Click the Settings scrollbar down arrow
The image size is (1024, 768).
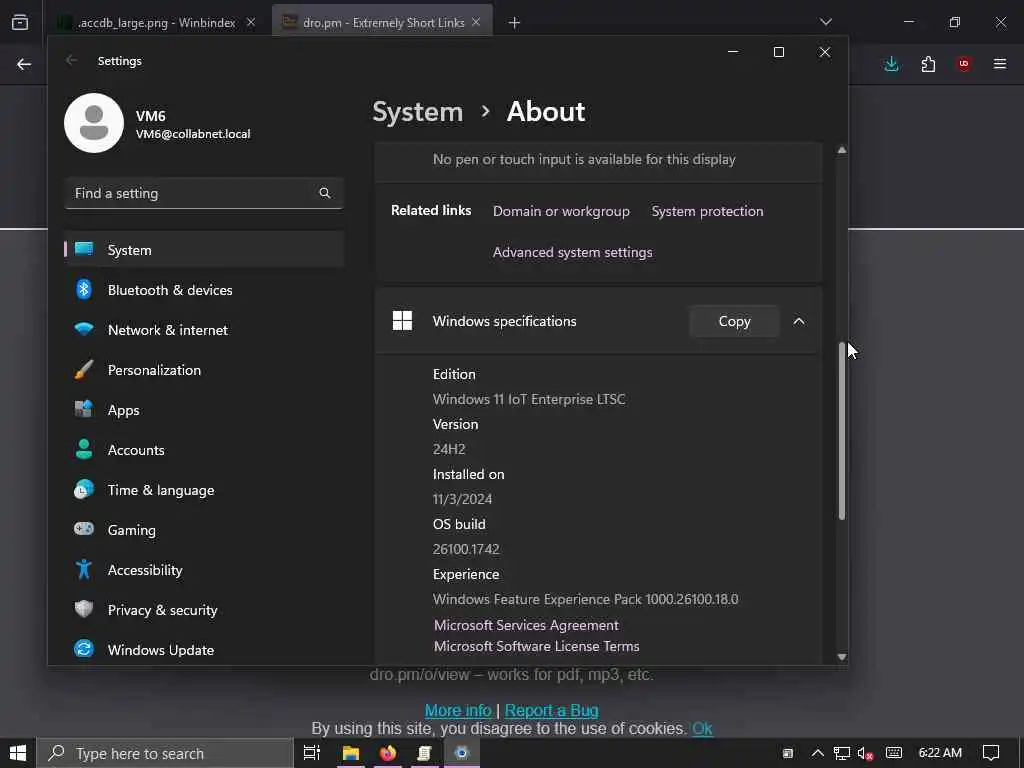pos(842,657)
